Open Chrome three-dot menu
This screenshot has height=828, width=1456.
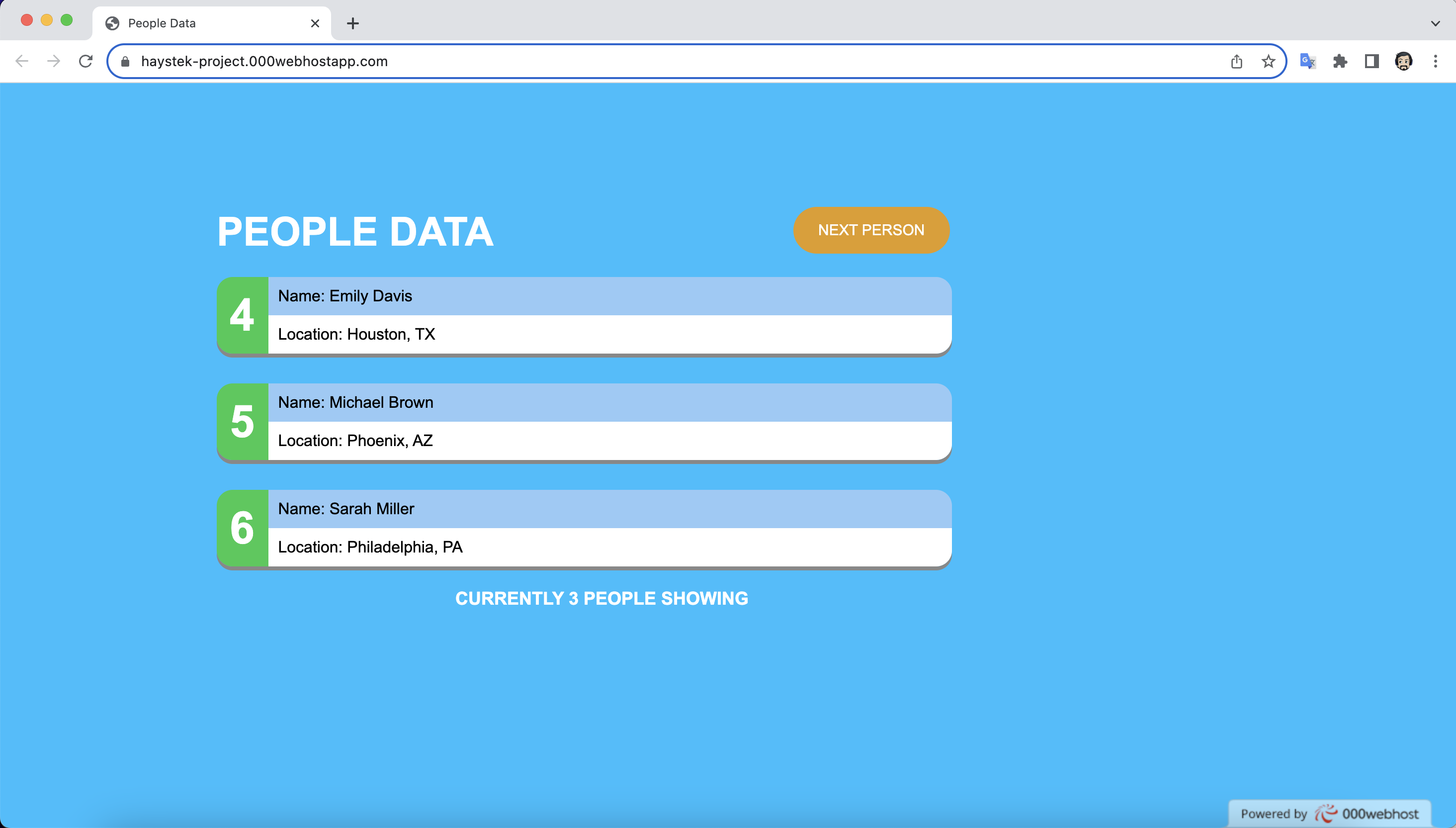[1435, 61]
